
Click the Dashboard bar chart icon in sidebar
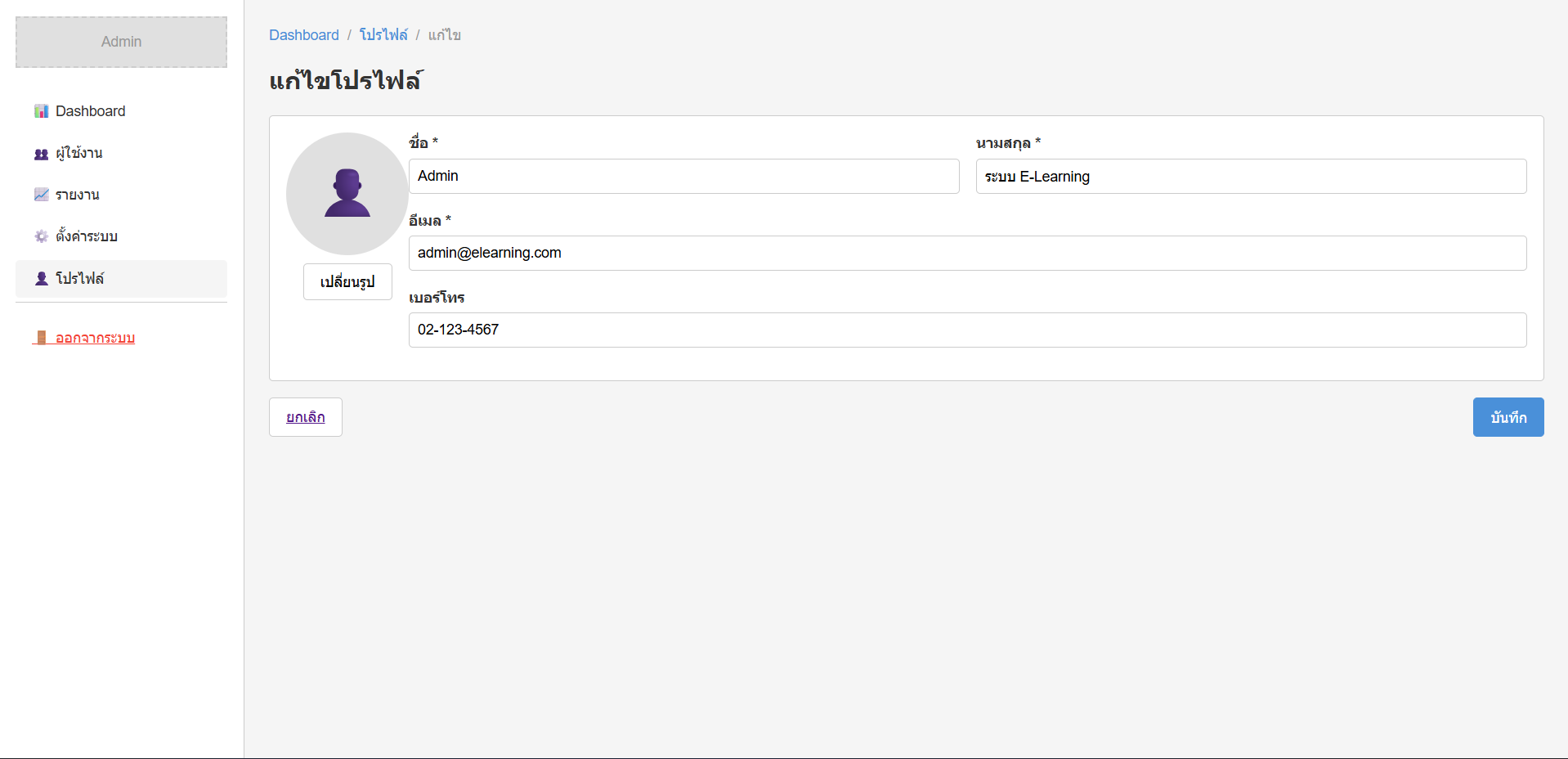pyautogui.click(x=41, y=111)
